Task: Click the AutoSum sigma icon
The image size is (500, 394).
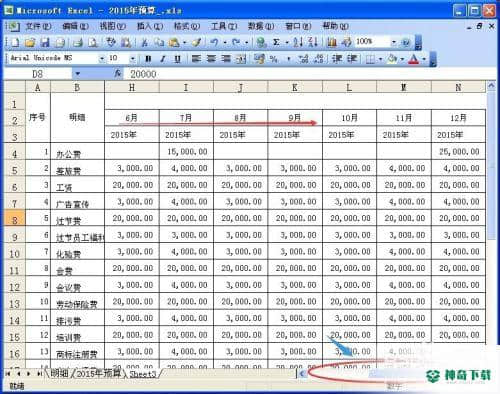Action: tap(276, 42)
